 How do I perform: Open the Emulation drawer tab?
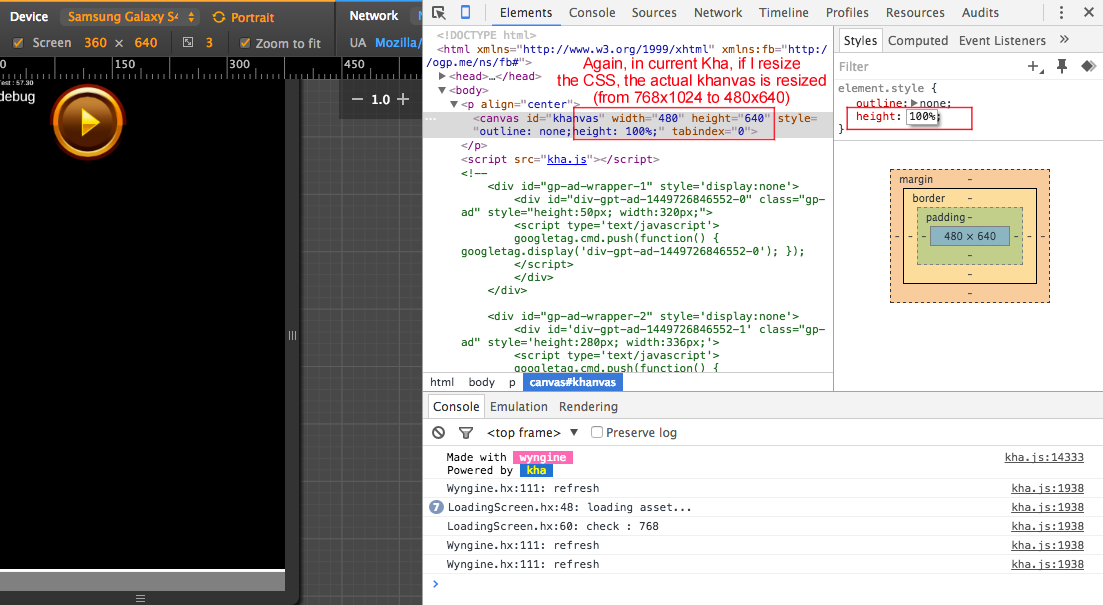(x=518, y=407)
